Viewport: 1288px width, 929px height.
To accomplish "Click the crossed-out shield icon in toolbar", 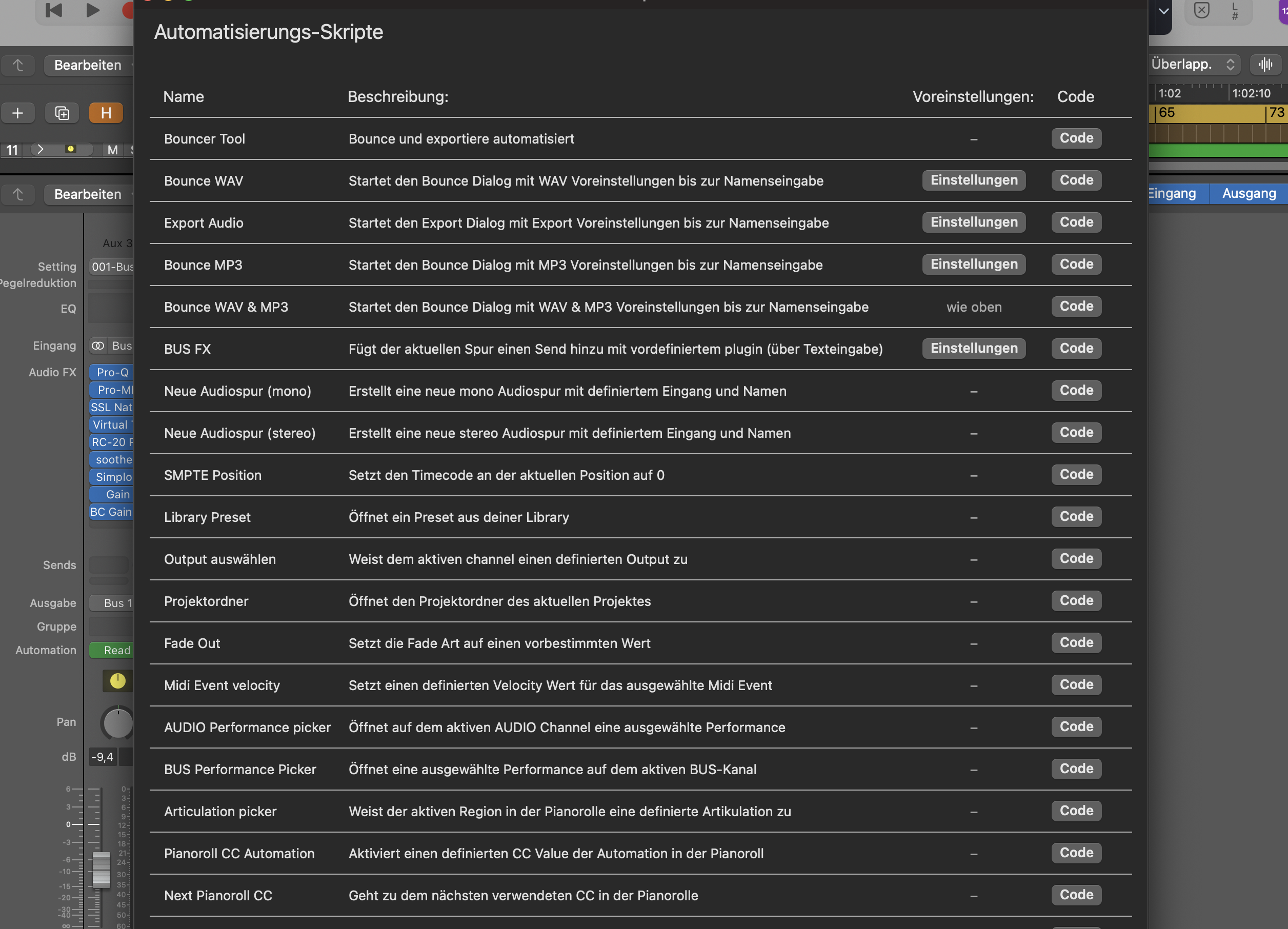I will point(1202,10).
